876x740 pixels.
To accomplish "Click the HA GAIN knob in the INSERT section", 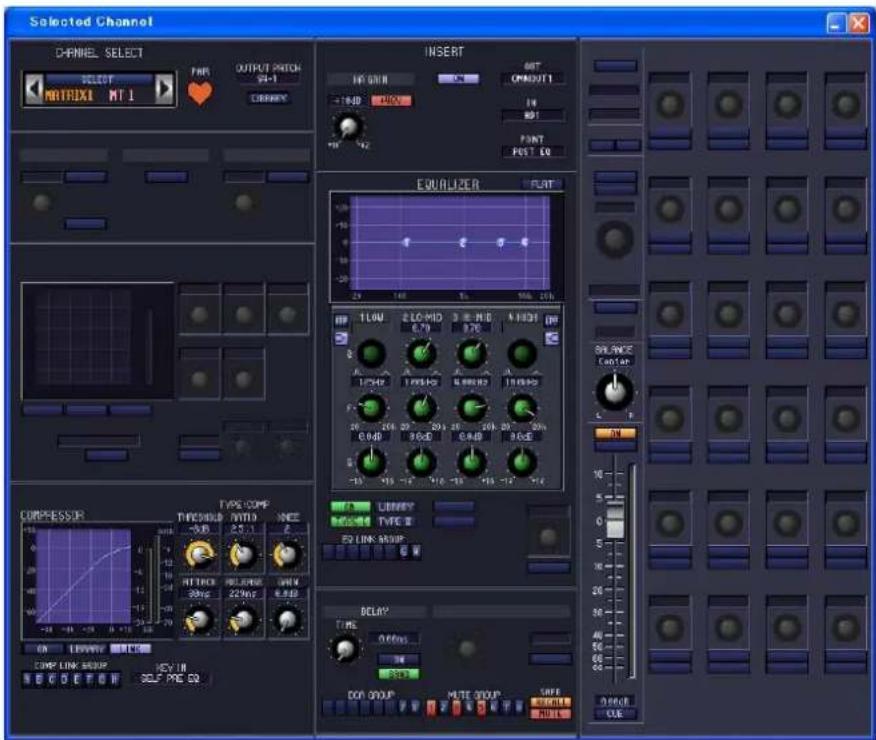I will (x=348, y=127).
